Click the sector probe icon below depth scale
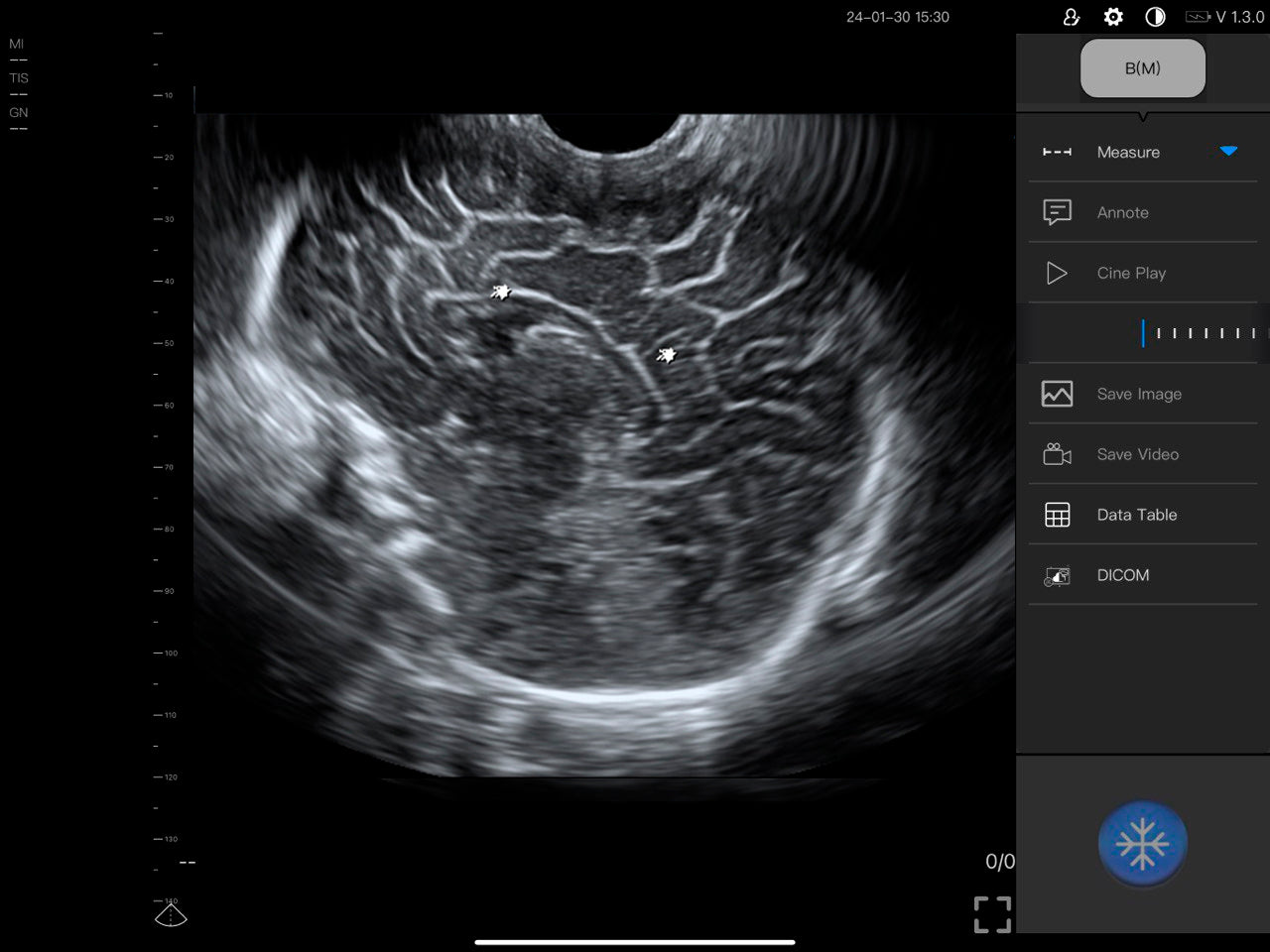 click(x=171, y=914)
